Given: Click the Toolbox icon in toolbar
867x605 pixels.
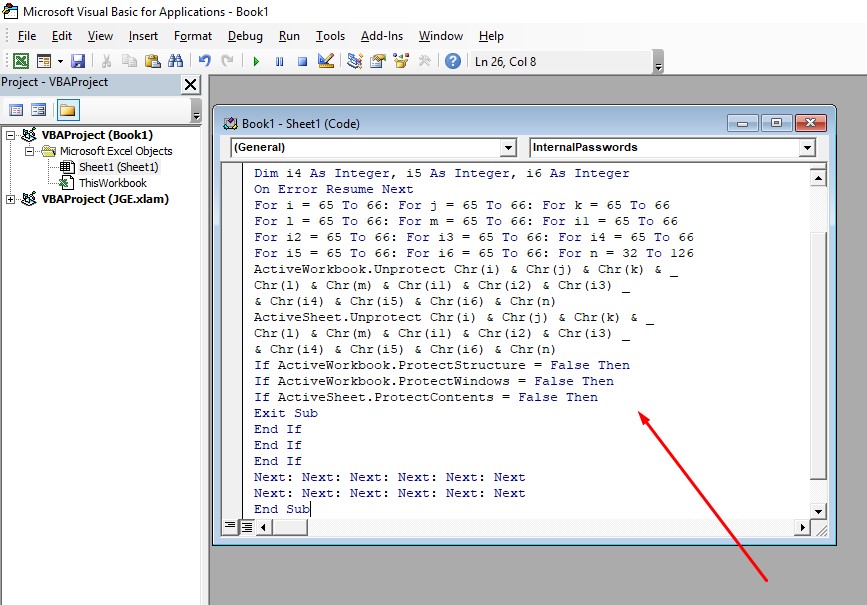Looking at the screenshot, I should 424,61.
